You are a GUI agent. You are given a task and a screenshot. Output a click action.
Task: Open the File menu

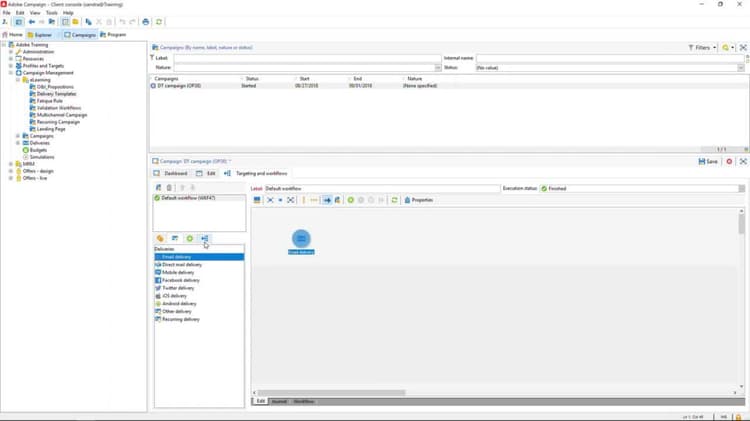click(7, 13)
